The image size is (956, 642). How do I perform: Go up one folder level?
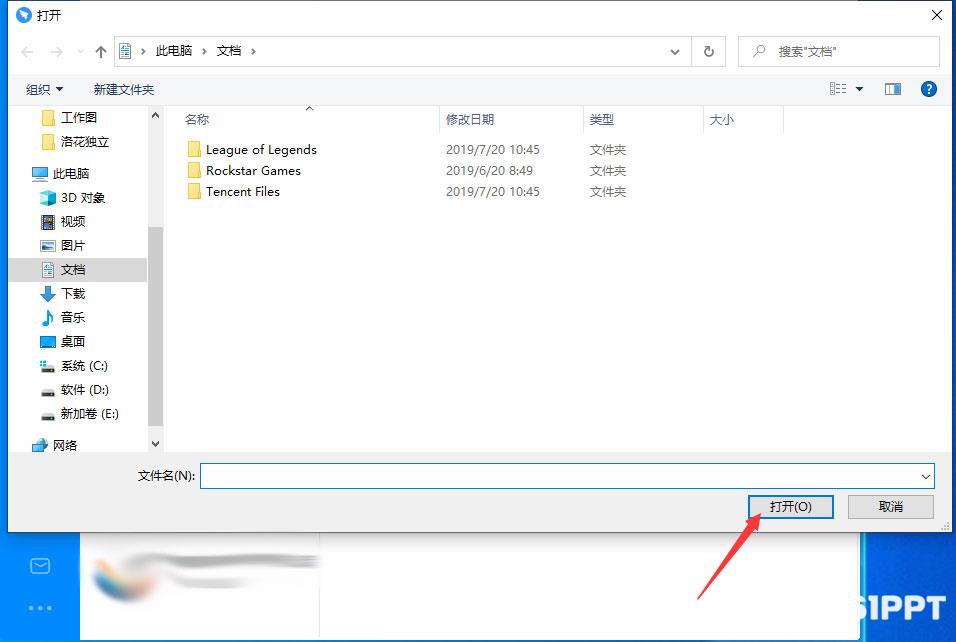click(x=101, y=52)
